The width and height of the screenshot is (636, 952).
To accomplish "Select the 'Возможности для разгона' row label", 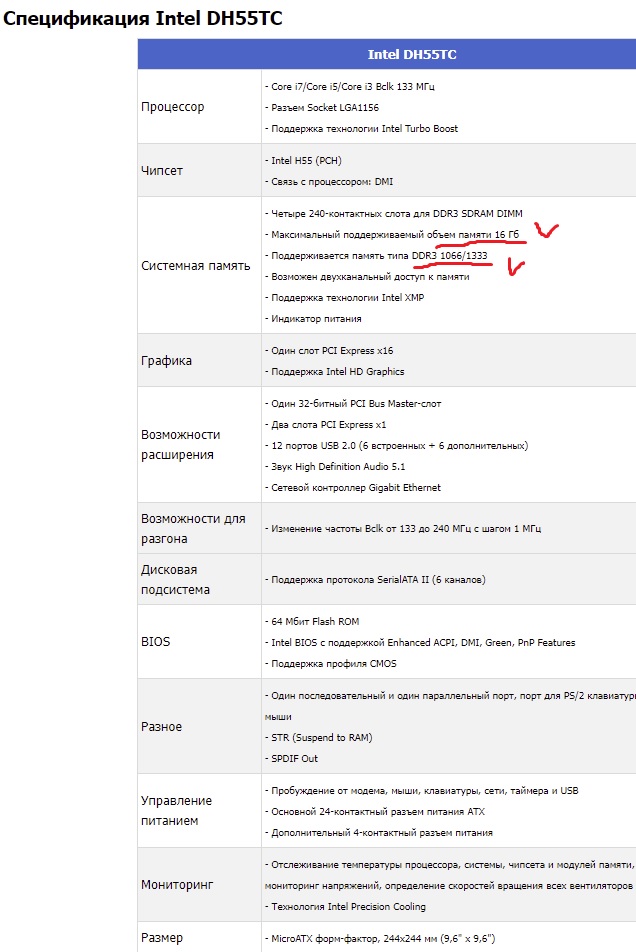I will coord(193,528).
